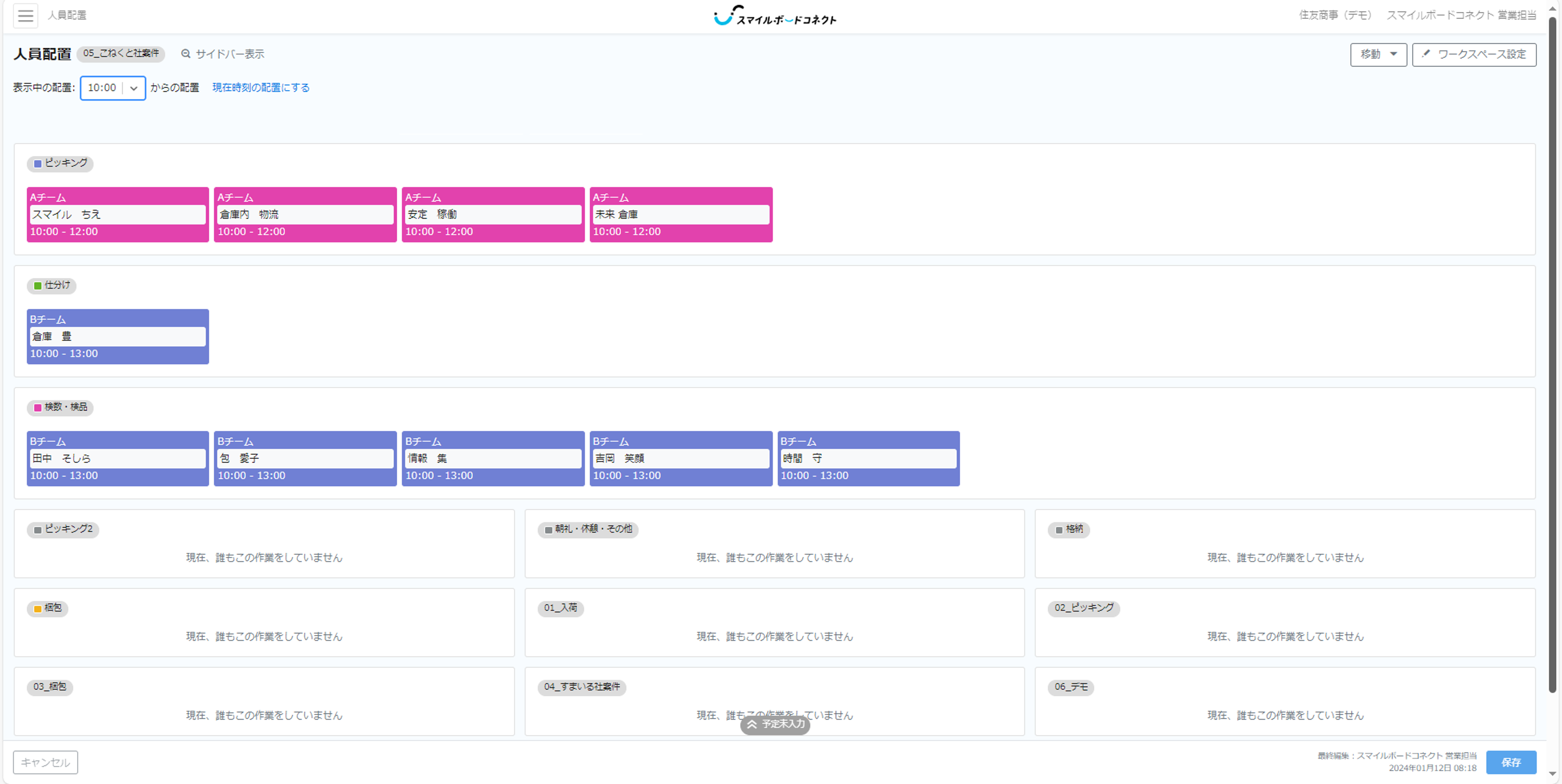Click the 05_こねくと社案件 workspace tag
The height and width of the screenshot is (784, 1562).
(x=121, y=53)
